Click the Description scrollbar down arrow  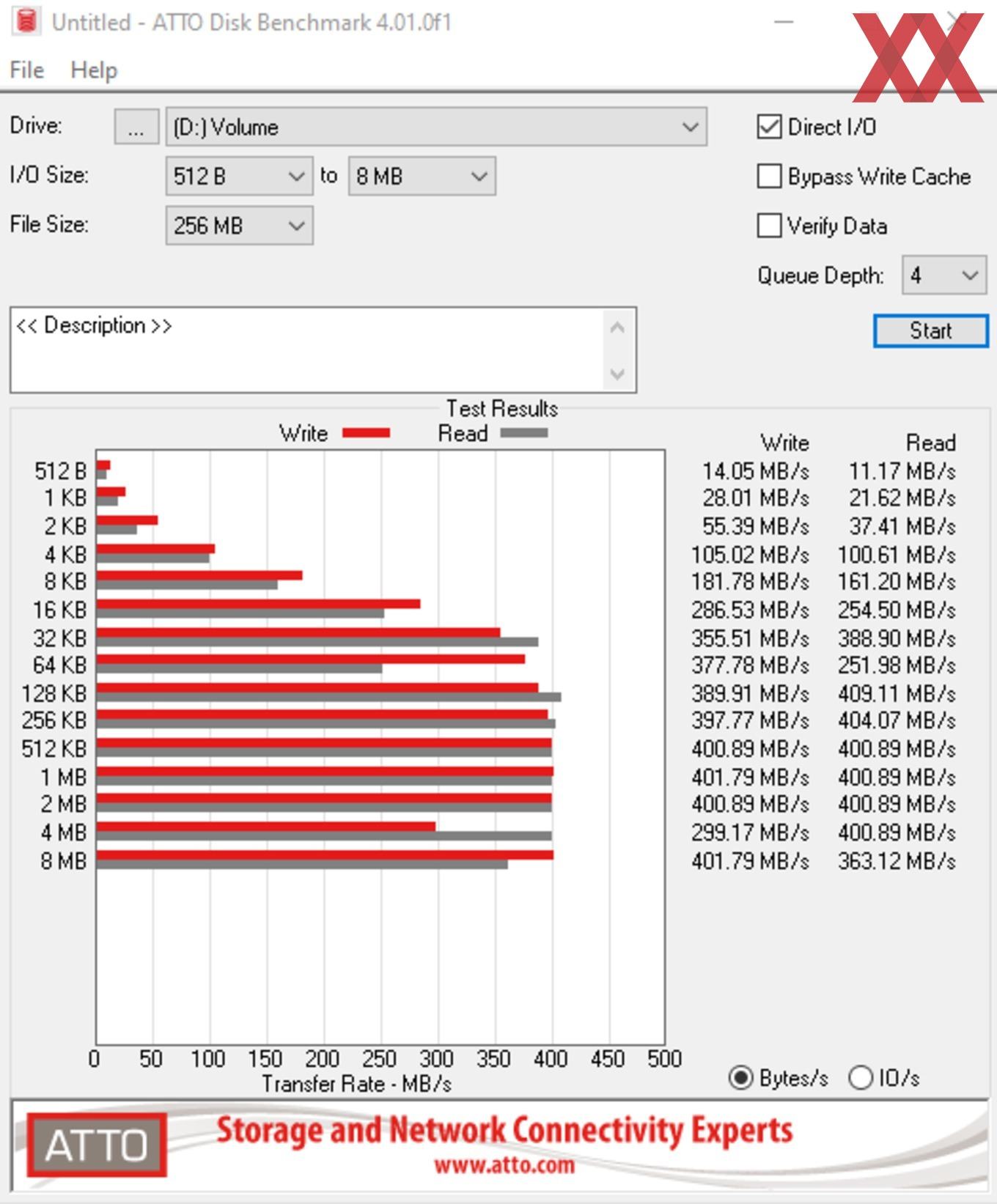tap(617, 374)
